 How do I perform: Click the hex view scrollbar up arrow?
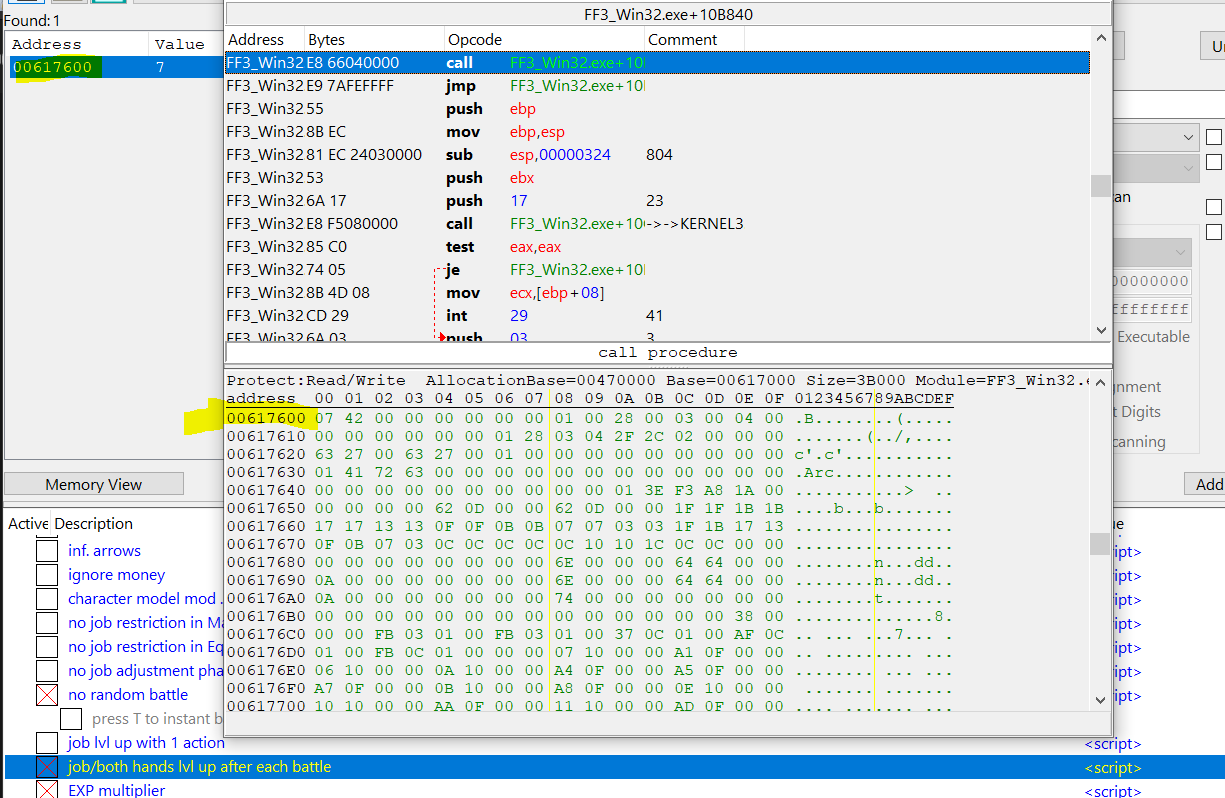click(1100, 382)
